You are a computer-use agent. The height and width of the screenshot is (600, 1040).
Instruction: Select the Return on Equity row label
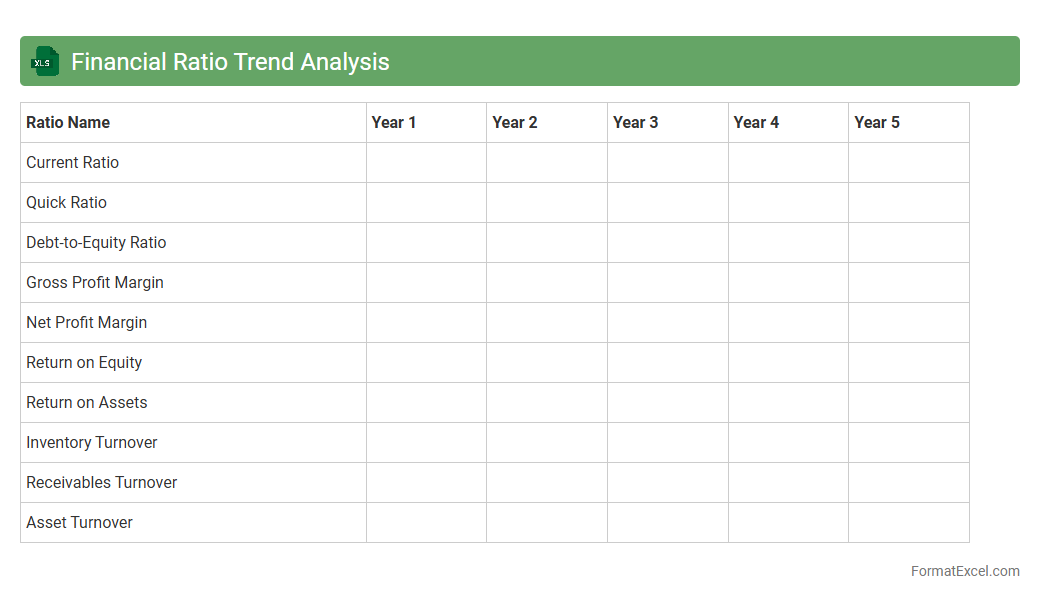pyautogui.click(x=84, y=362)
